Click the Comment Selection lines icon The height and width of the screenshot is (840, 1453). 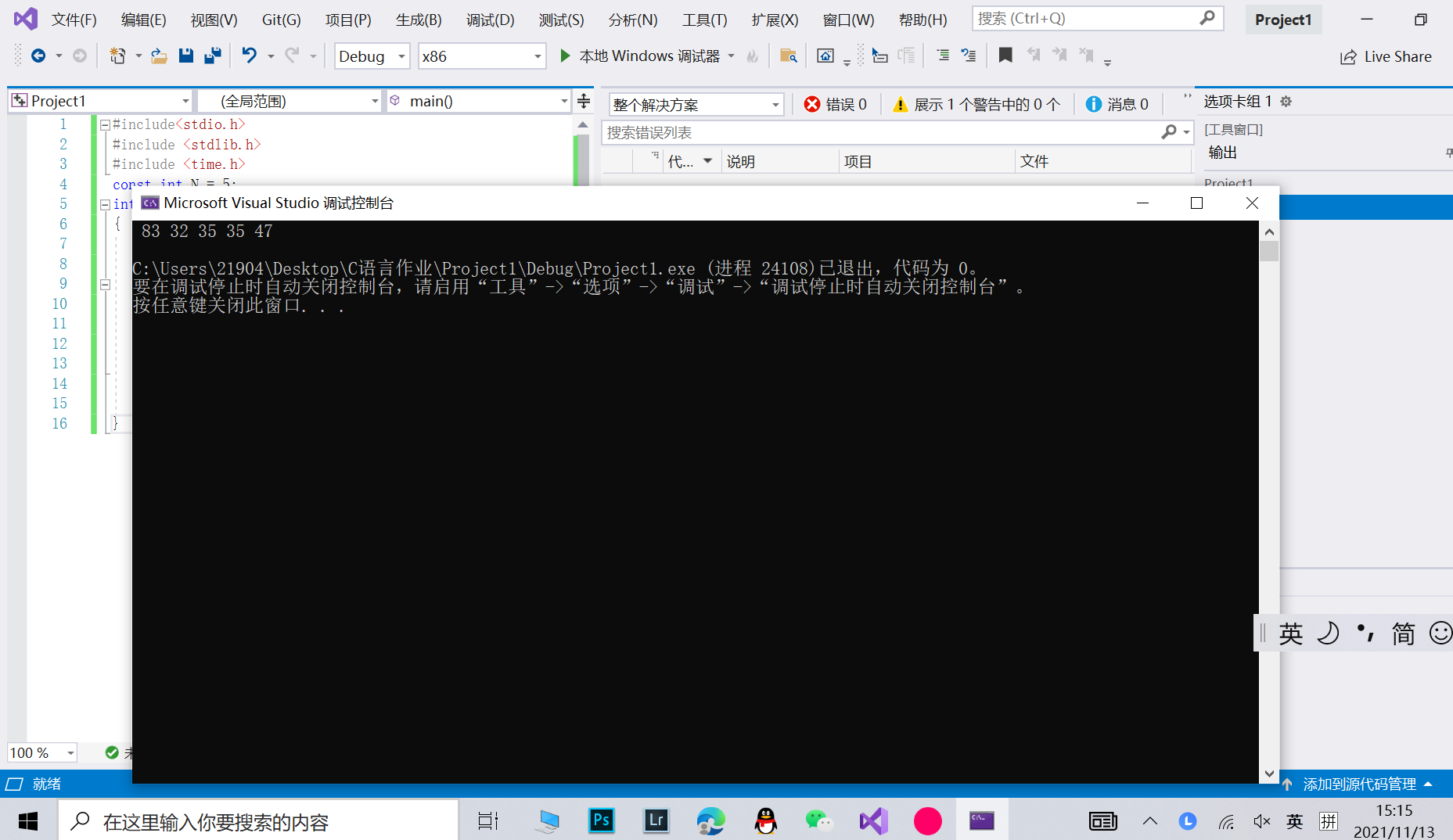pos(943,56)
